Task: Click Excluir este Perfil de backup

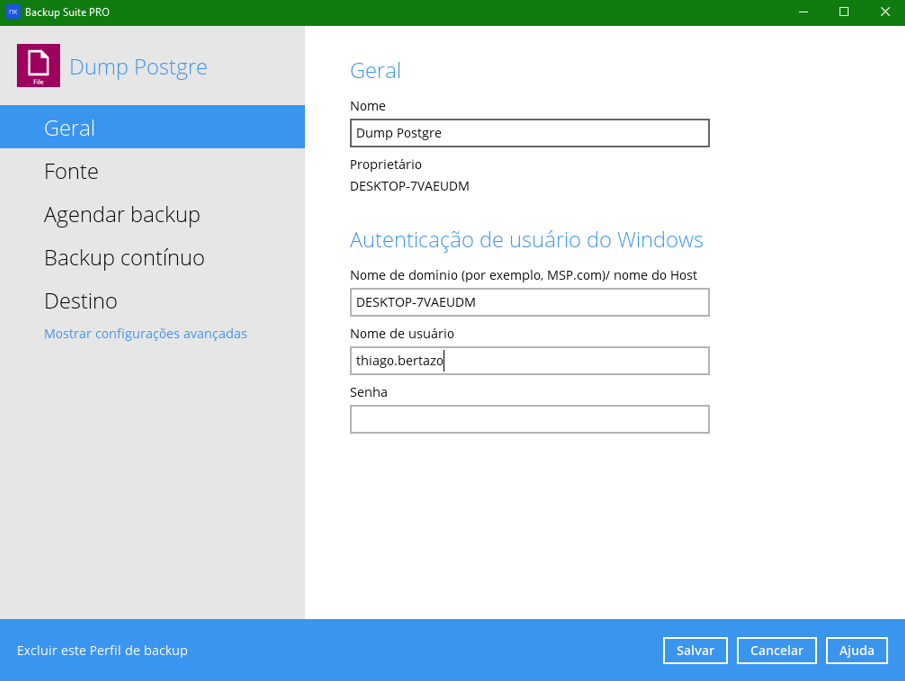Action: pos(102,651)
